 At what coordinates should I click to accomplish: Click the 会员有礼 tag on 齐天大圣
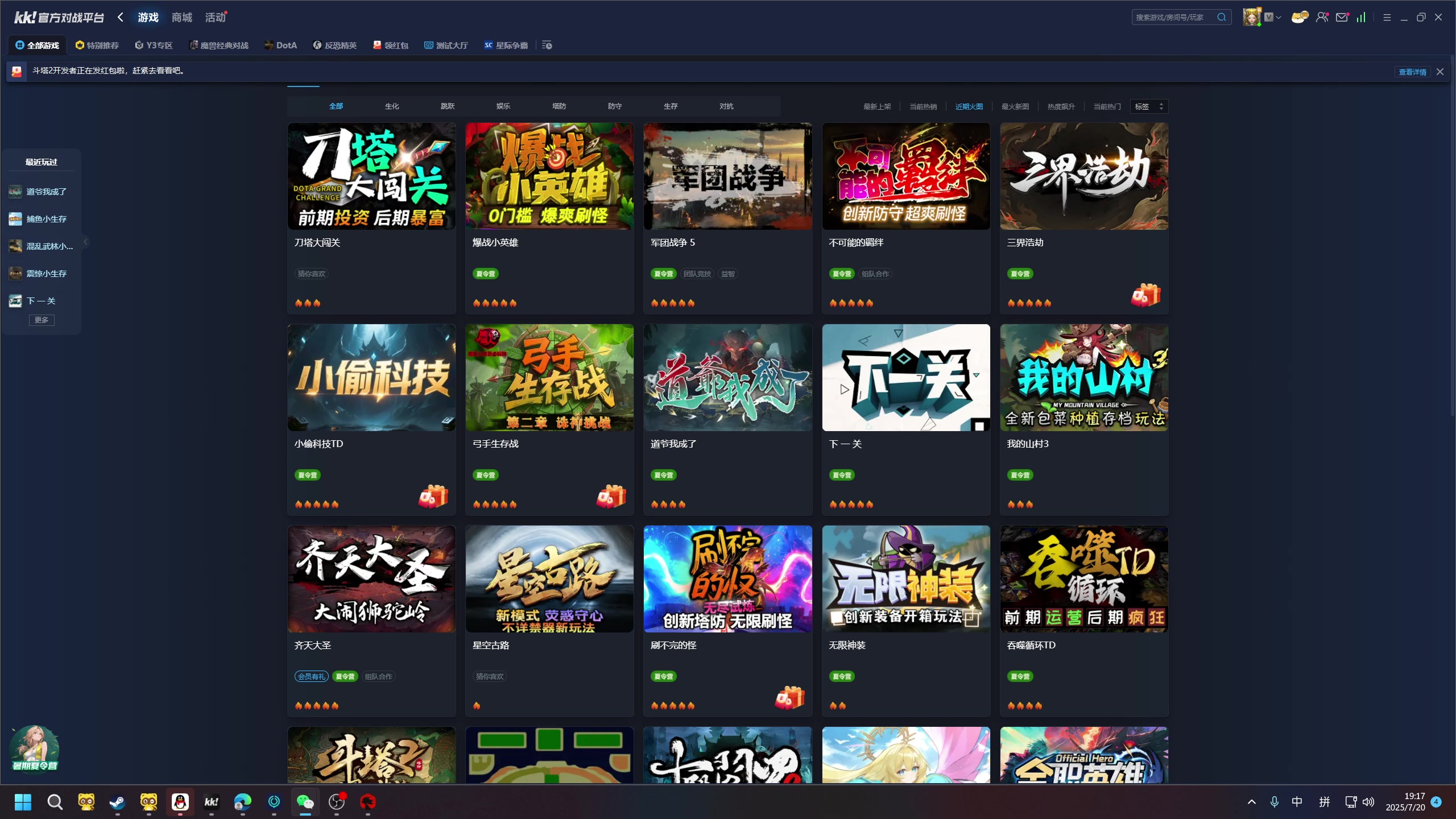tap(311, 676)
